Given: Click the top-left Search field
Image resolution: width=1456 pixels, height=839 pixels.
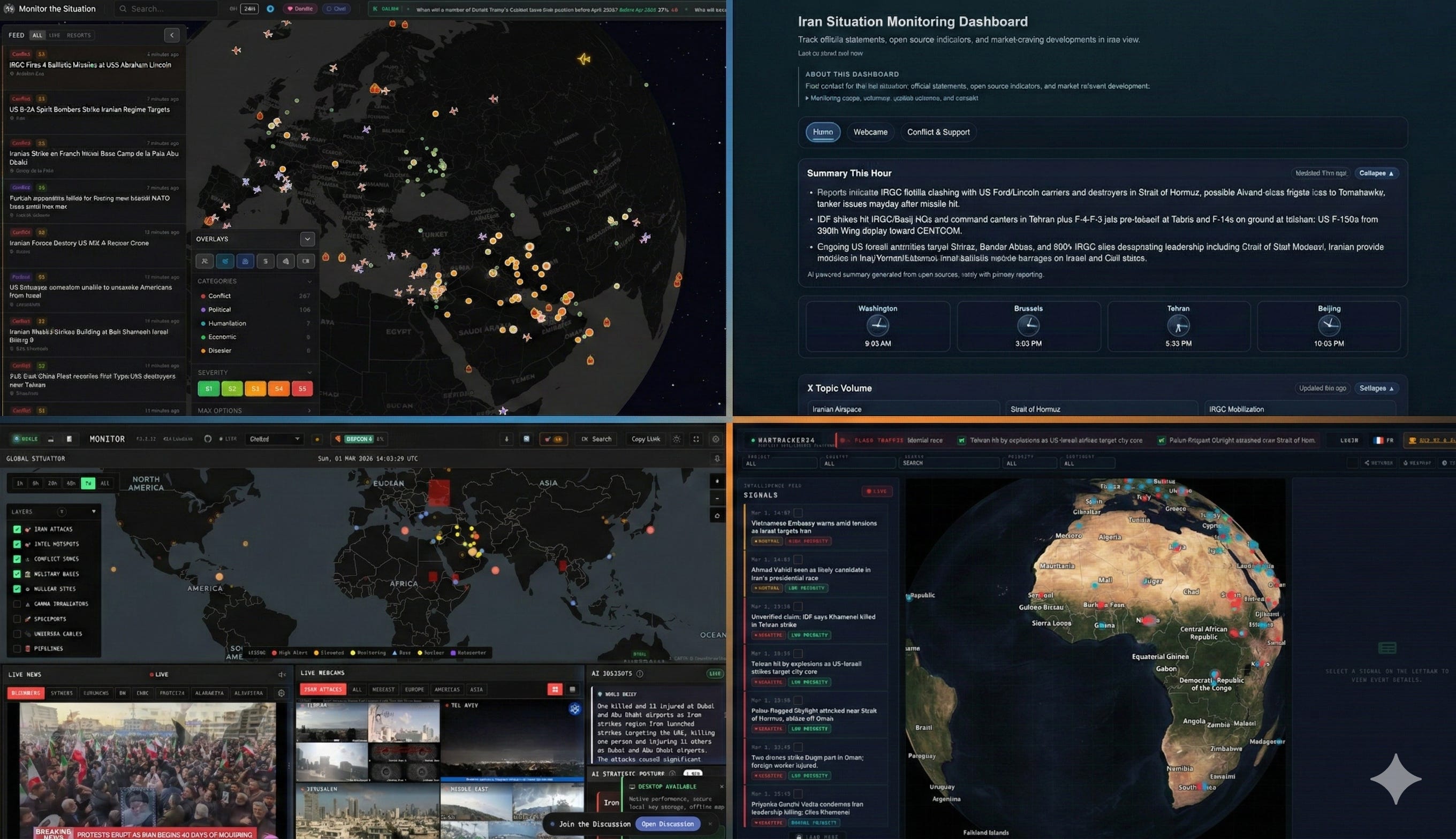Looking at the screenshot, I should point(167,9).
